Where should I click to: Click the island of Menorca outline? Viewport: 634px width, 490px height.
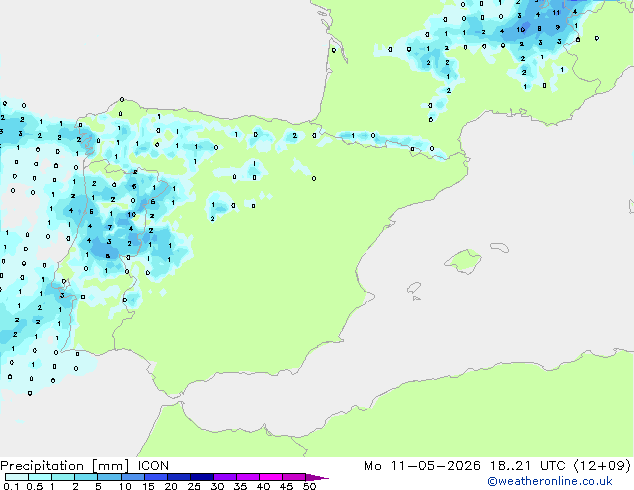pyautogui.click(x=499, y=247)
